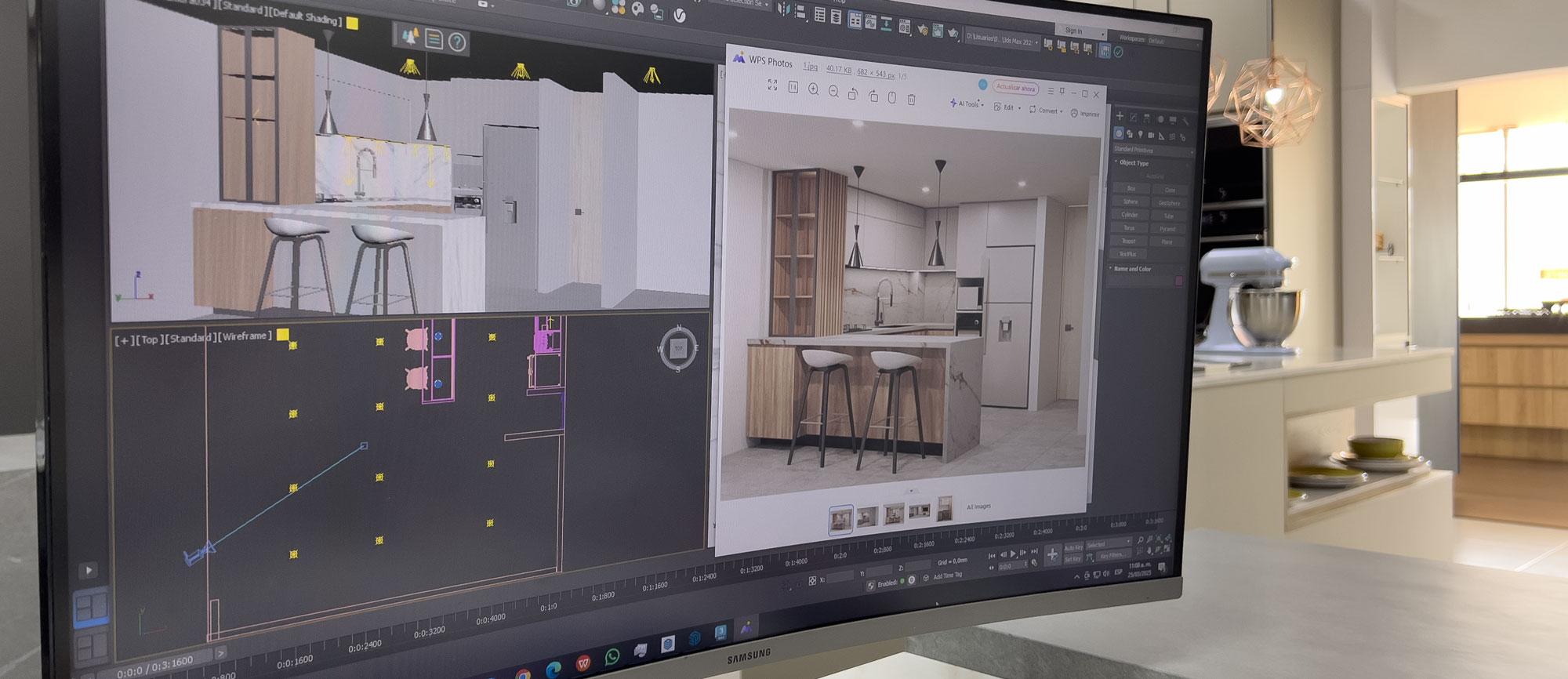Open the AI Tools dropdown

point(967,103)
